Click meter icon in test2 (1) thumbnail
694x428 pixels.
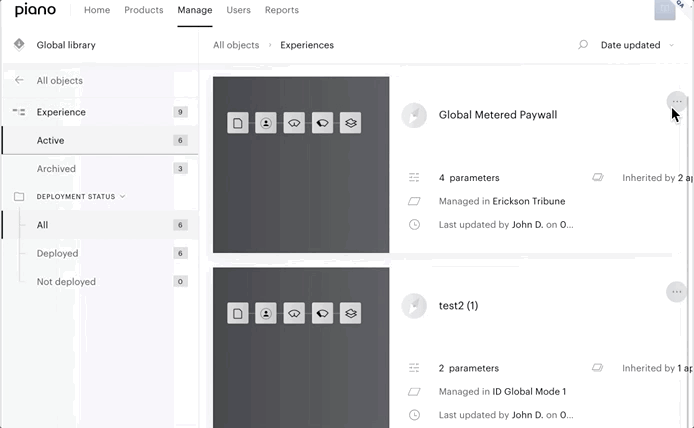(x=294, y=313)
